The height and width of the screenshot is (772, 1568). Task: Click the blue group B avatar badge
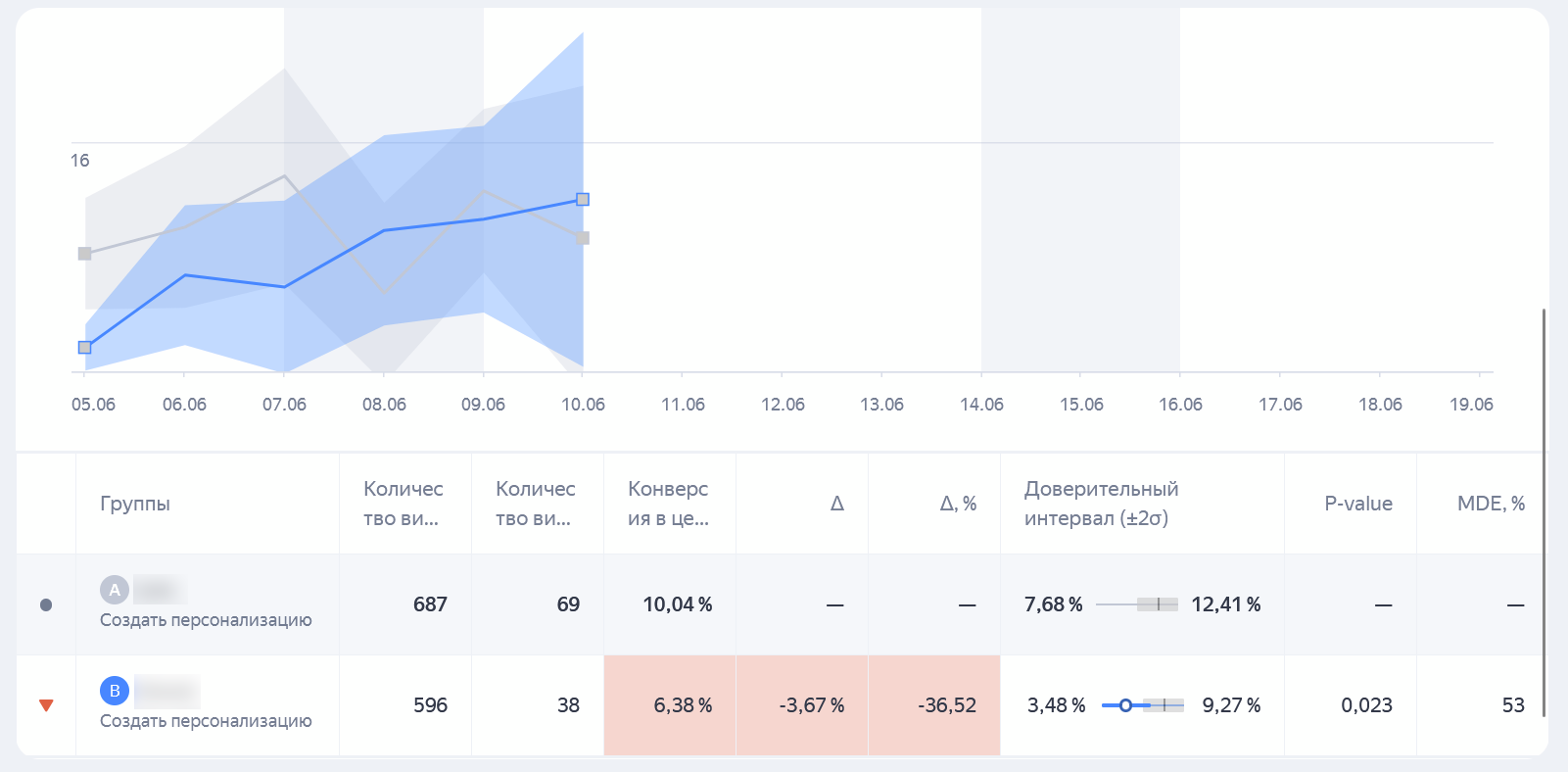[x=115, y=691]
